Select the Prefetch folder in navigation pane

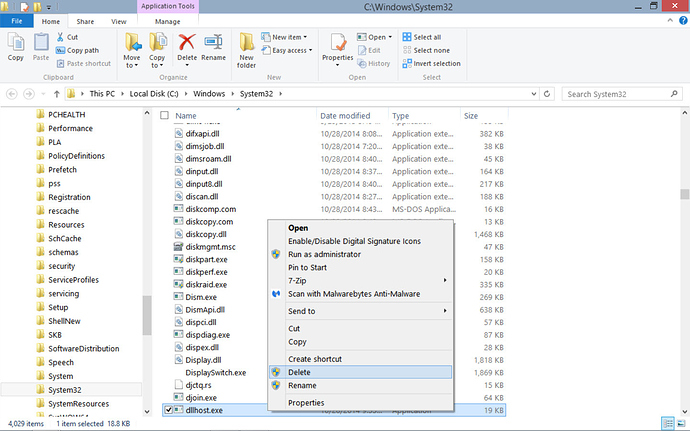click(62, 169)
